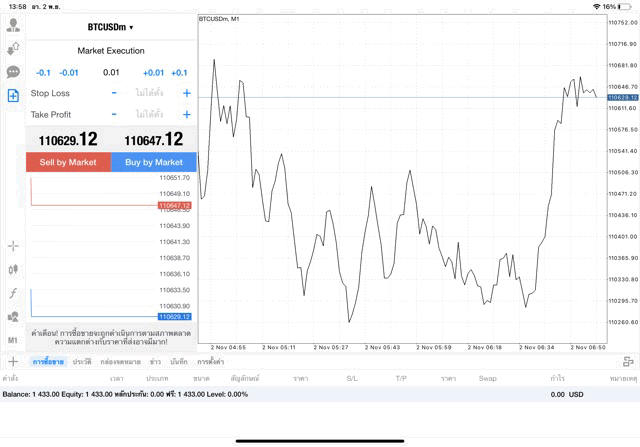Open the ข่าว tab
Image resolution: width=640 pixels, height=447 pixels.
click(x=155, y=361)
